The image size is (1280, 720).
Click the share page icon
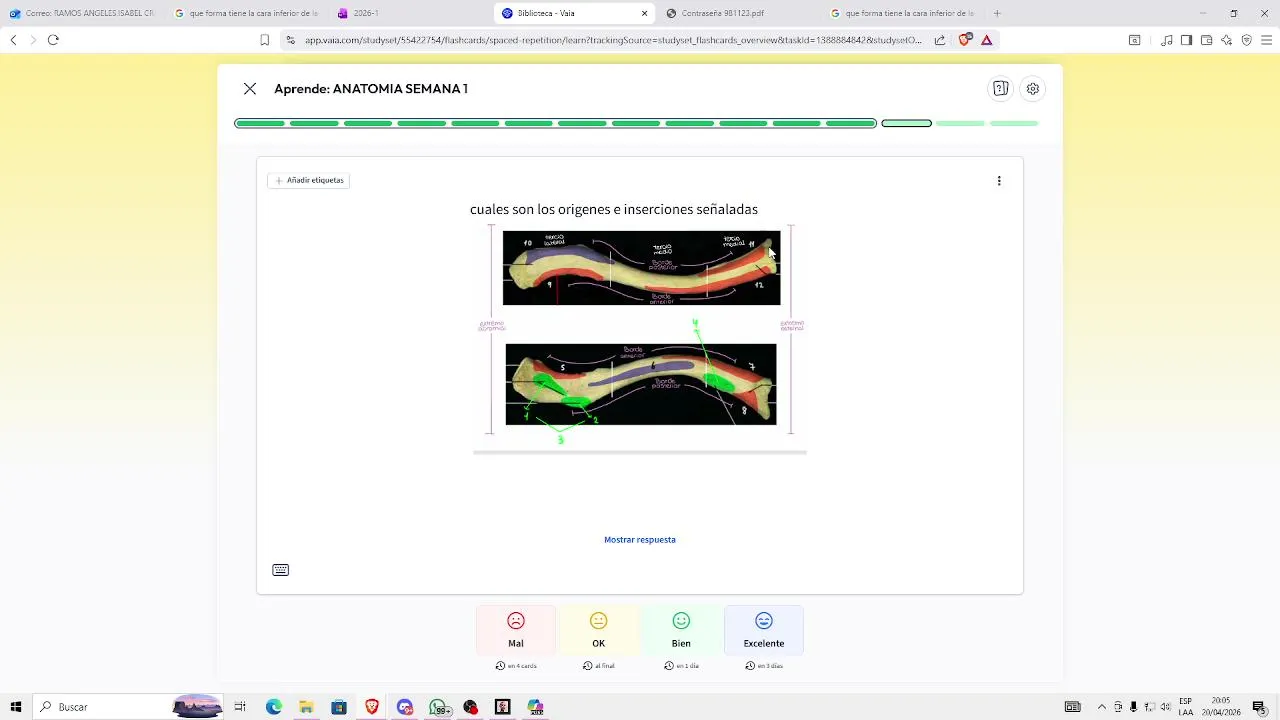[x=940, y=40]
